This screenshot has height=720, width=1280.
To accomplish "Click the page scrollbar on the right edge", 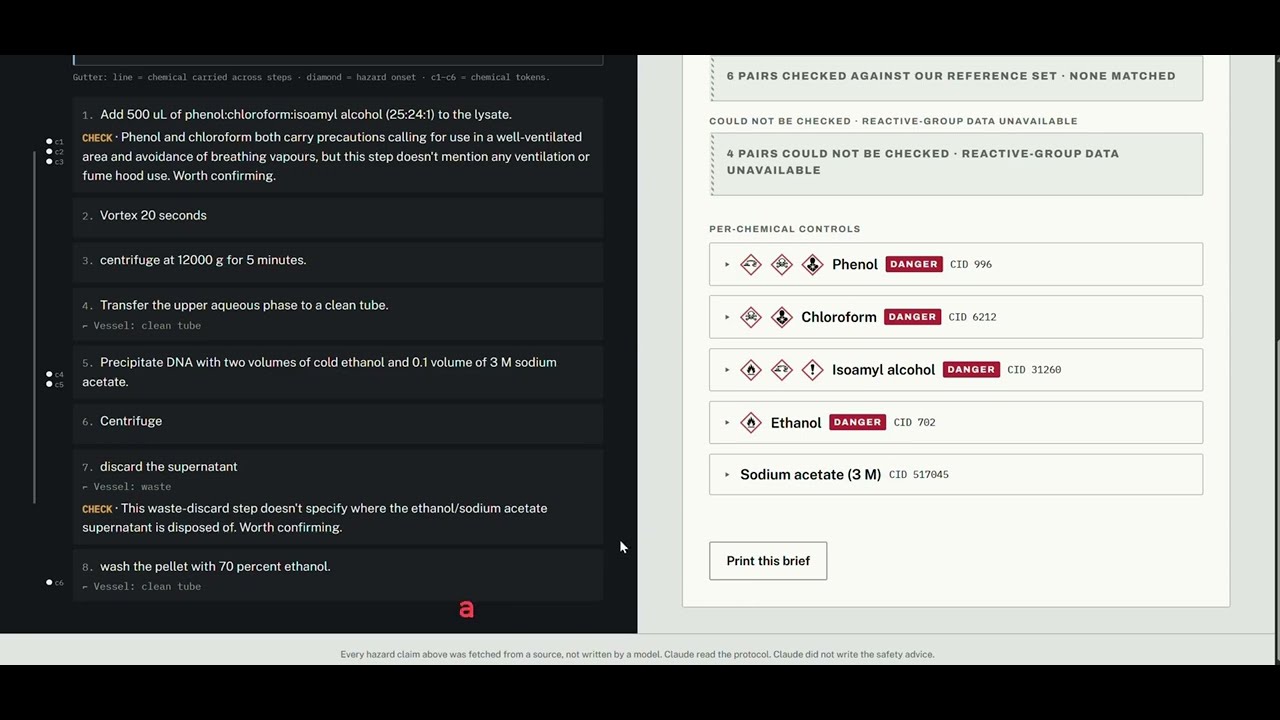I will 1275,500.
